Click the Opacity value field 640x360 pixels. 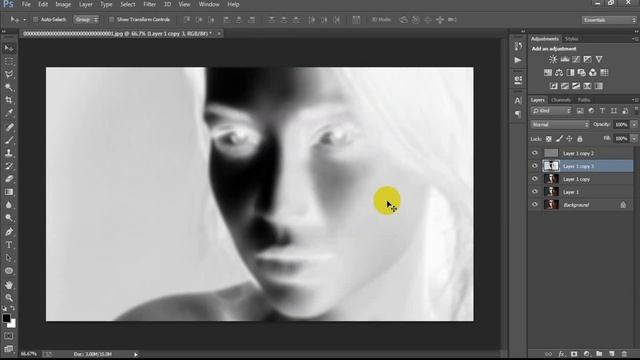pyautogui.click(x=621, y=124)
